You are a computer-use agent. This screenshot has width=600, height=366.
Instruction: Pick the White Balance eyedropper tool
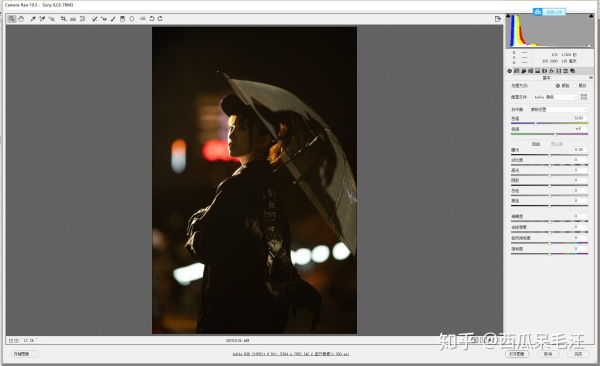pyautogui.click(x=33, y=19)
